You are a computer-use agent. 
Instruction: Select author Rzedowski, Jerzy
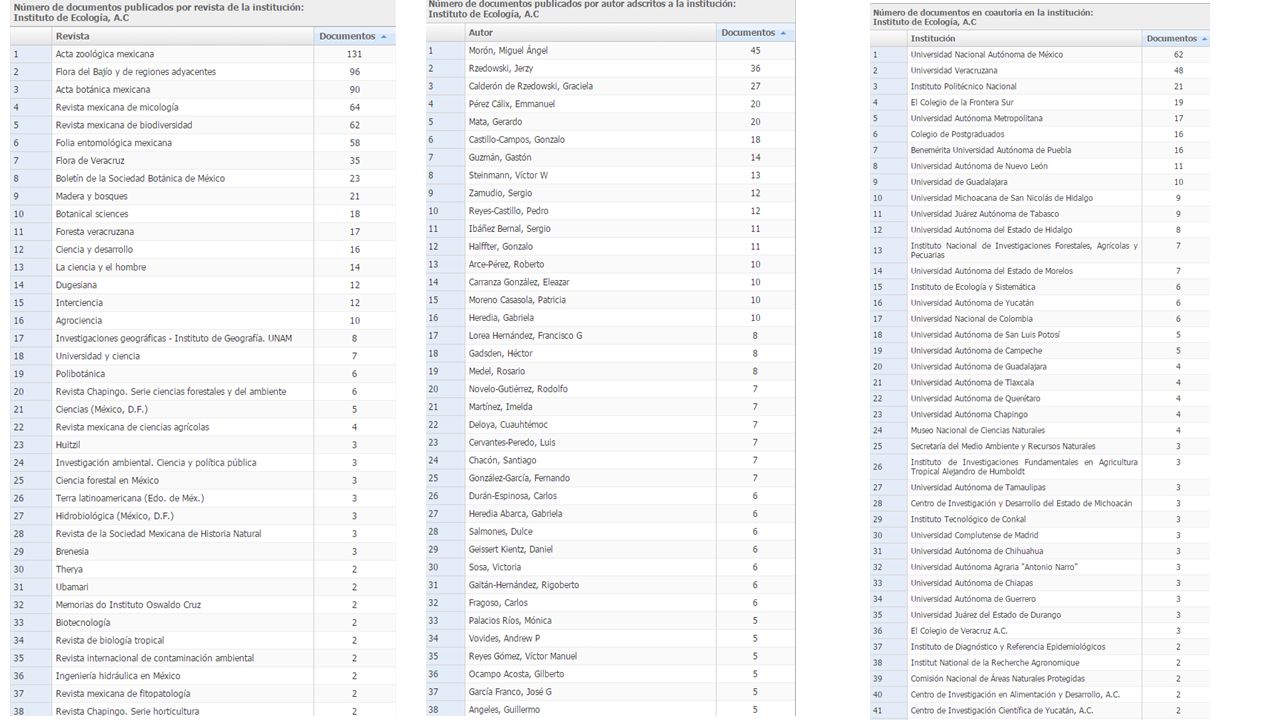[x=610, y=69]
